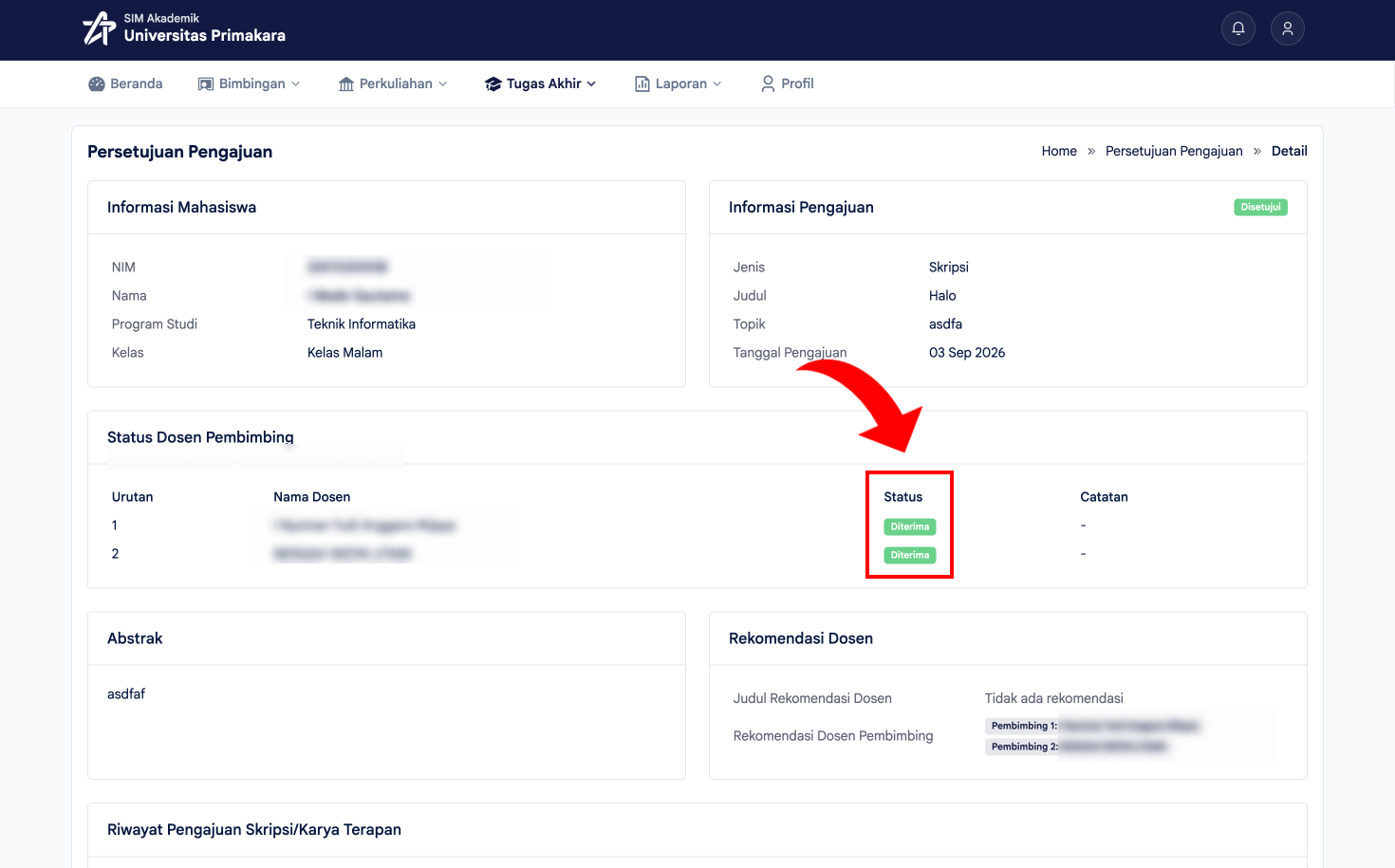Click the 'Nama Dosen' column header
The width and height of the screenshot is (1395, 868).
(x=312, y=497)
